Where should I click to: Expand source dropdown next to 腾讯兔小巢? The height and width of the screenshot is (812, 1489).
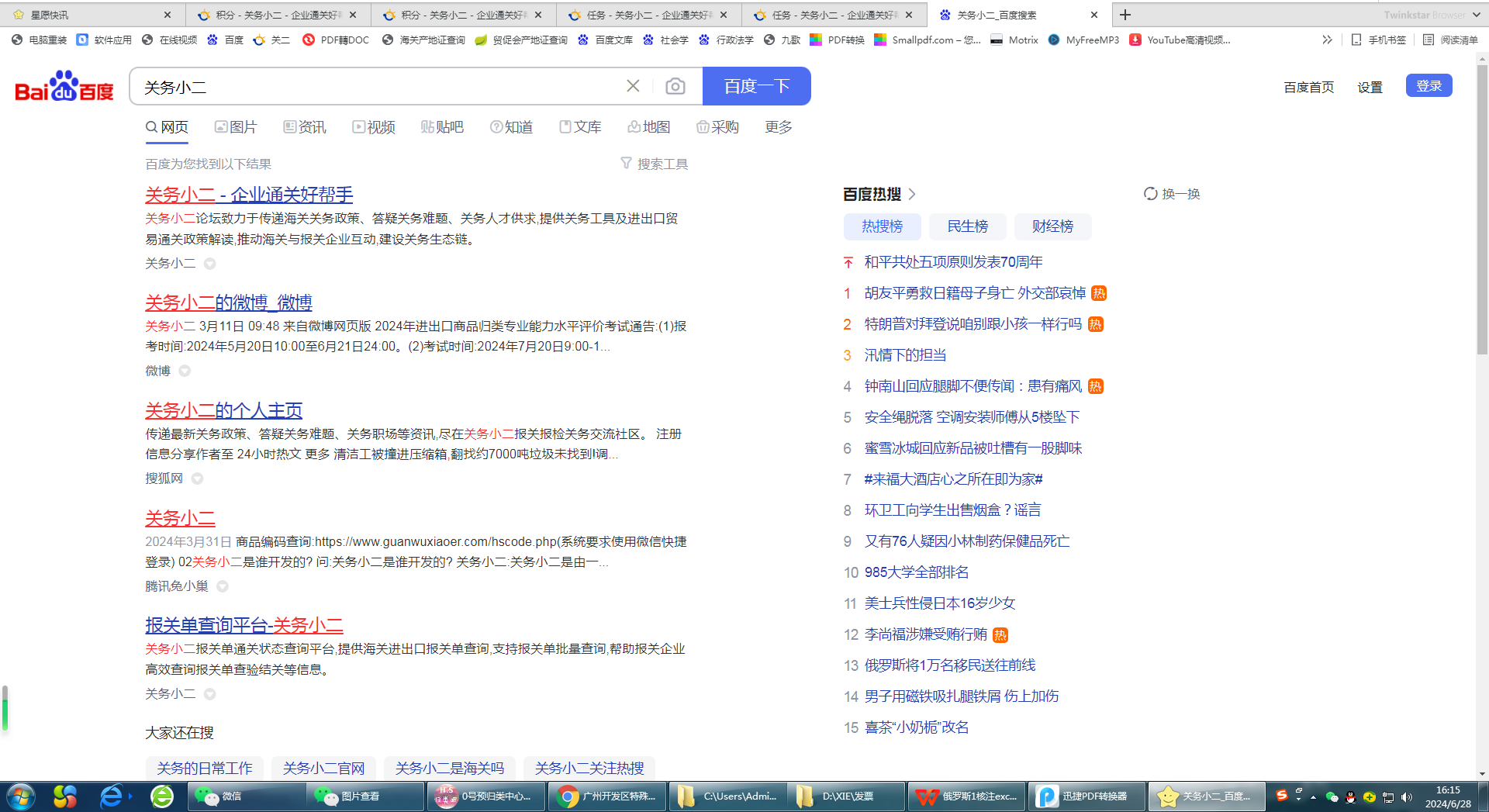click(x=223, y=586)
